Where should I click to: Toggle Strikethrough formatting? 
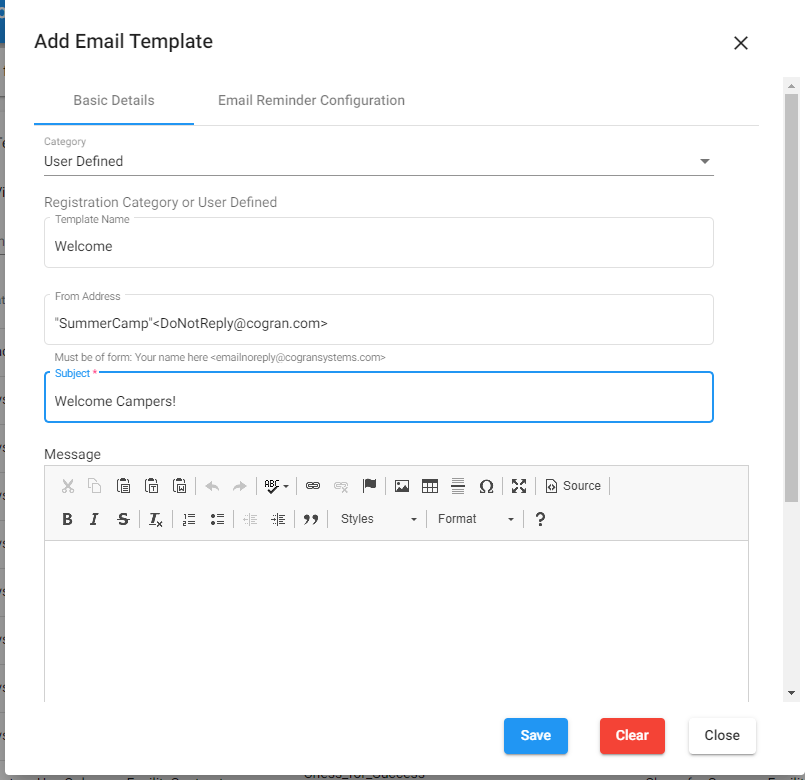tap(123, 519)
